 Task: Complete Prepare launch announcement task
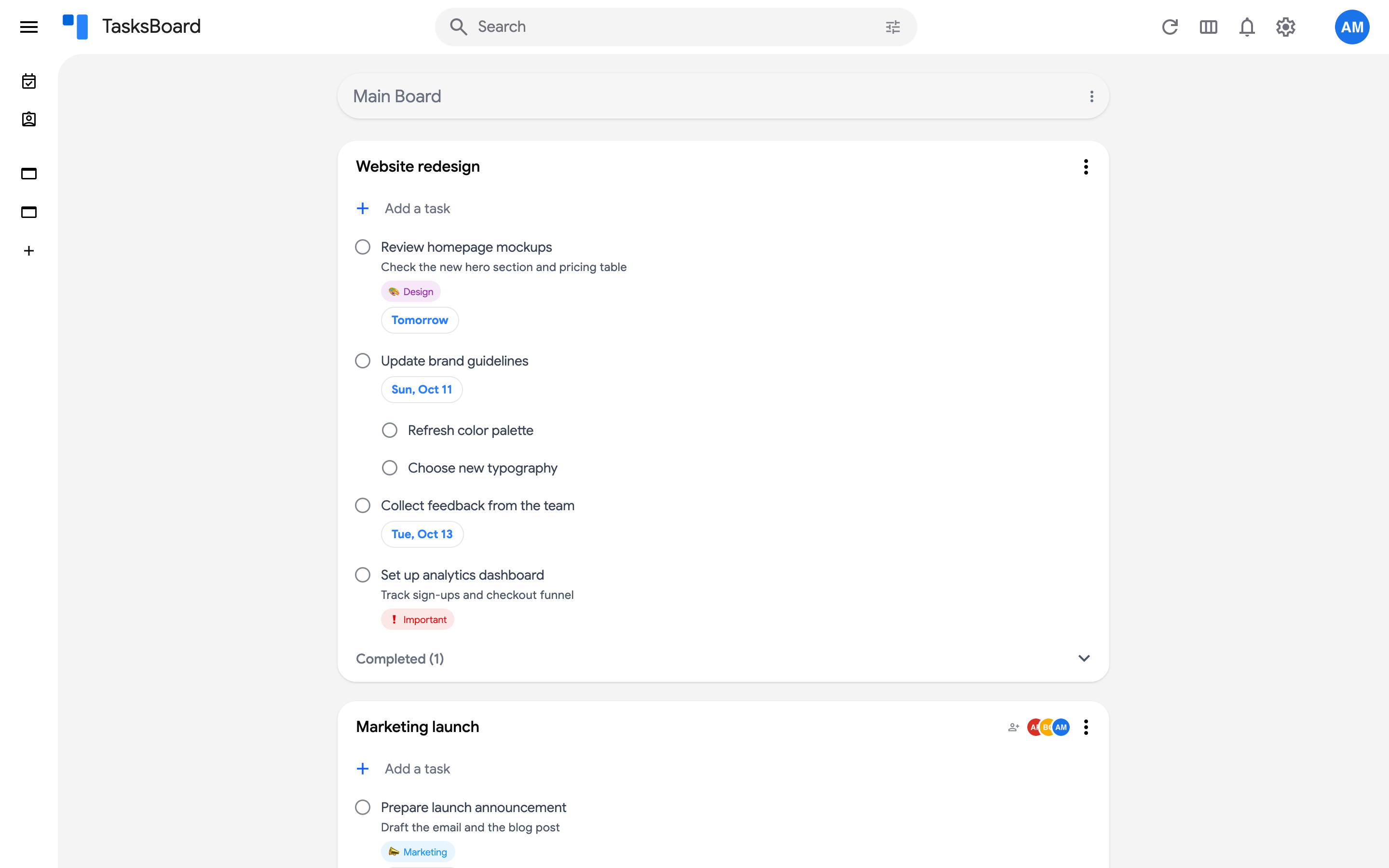[363, 808]
